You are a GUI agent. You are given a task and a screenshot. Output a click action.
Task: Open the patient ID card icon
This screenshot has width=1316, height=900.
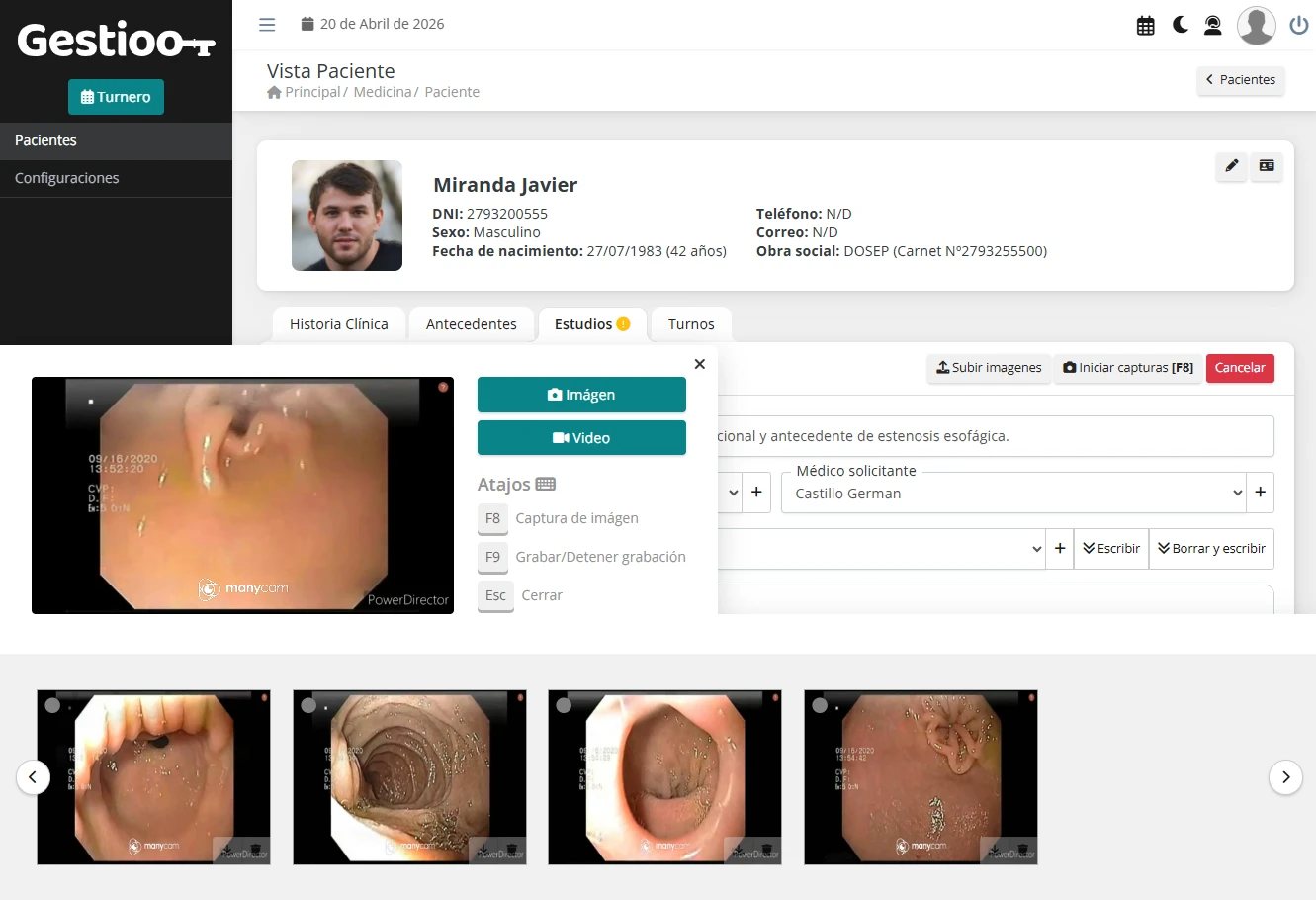pos(1267,166)
